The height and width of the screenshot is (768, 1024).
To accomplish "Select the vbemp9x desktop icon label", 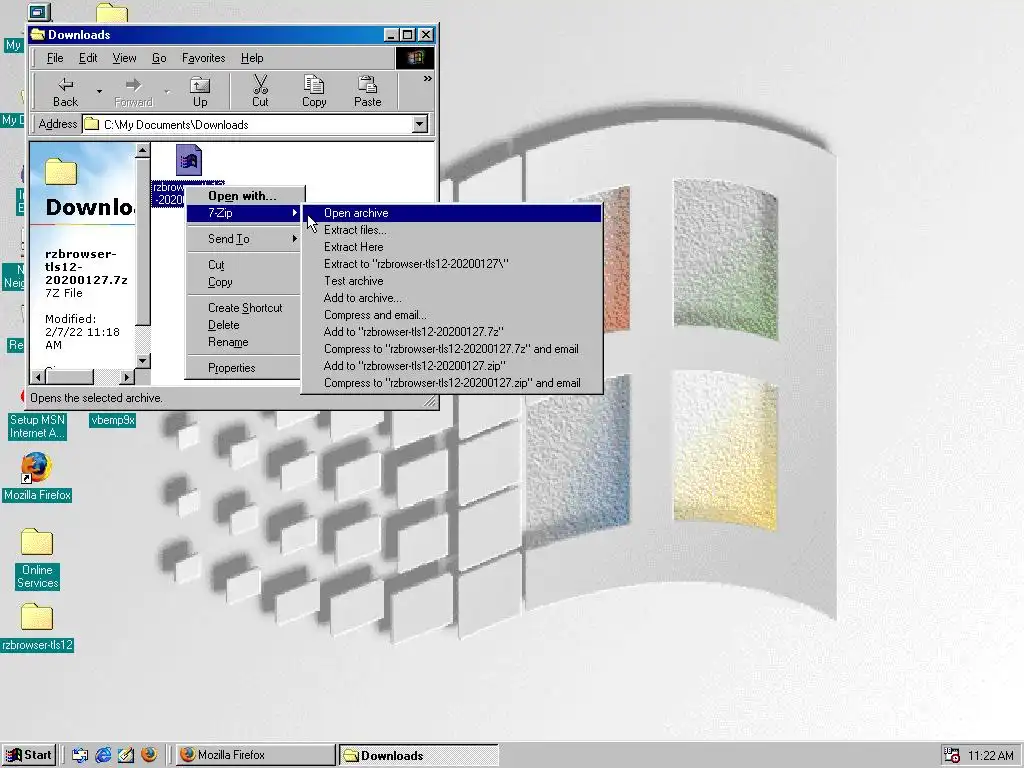I will (112, 420).
